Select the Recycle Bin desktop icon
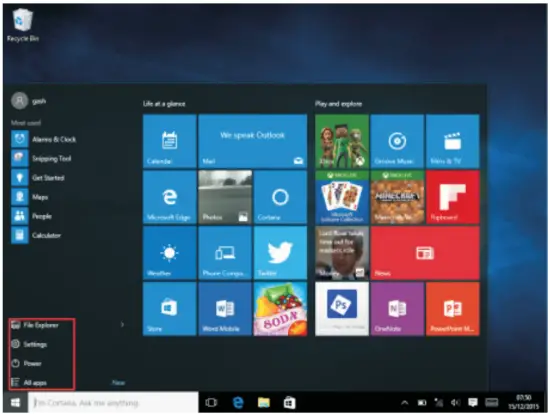The image size is (550, 414). click(x=22, y=25)
